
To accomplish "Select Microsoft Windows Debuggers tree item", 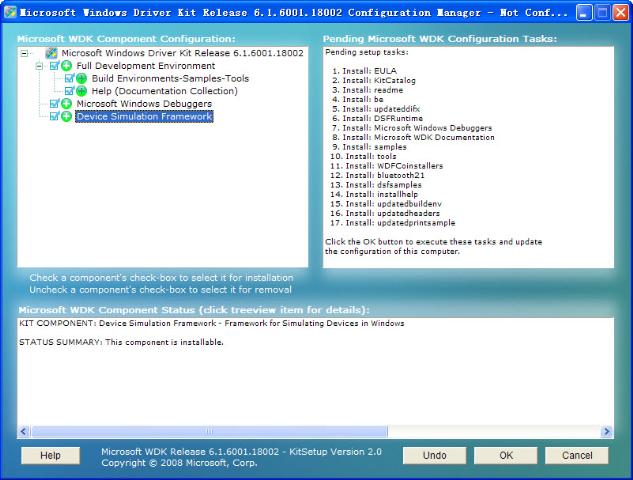I will click(x=144, y=104).
